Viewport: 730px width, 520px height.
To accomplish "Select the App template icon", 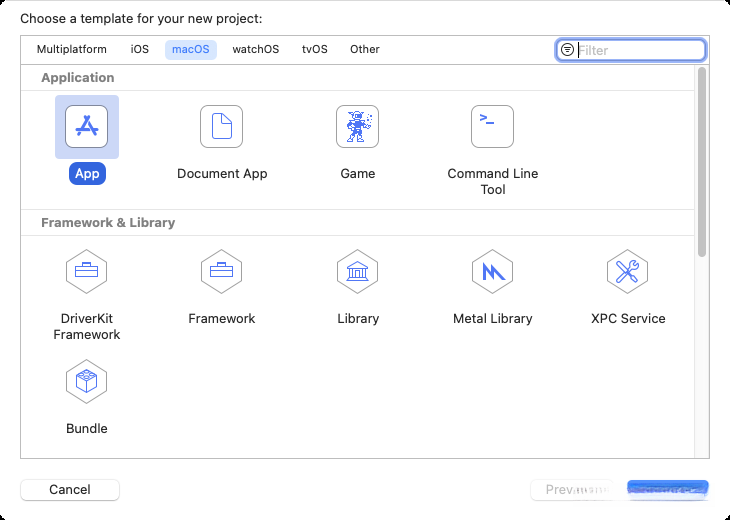I will pyautogui.click(x=87, y=127).
